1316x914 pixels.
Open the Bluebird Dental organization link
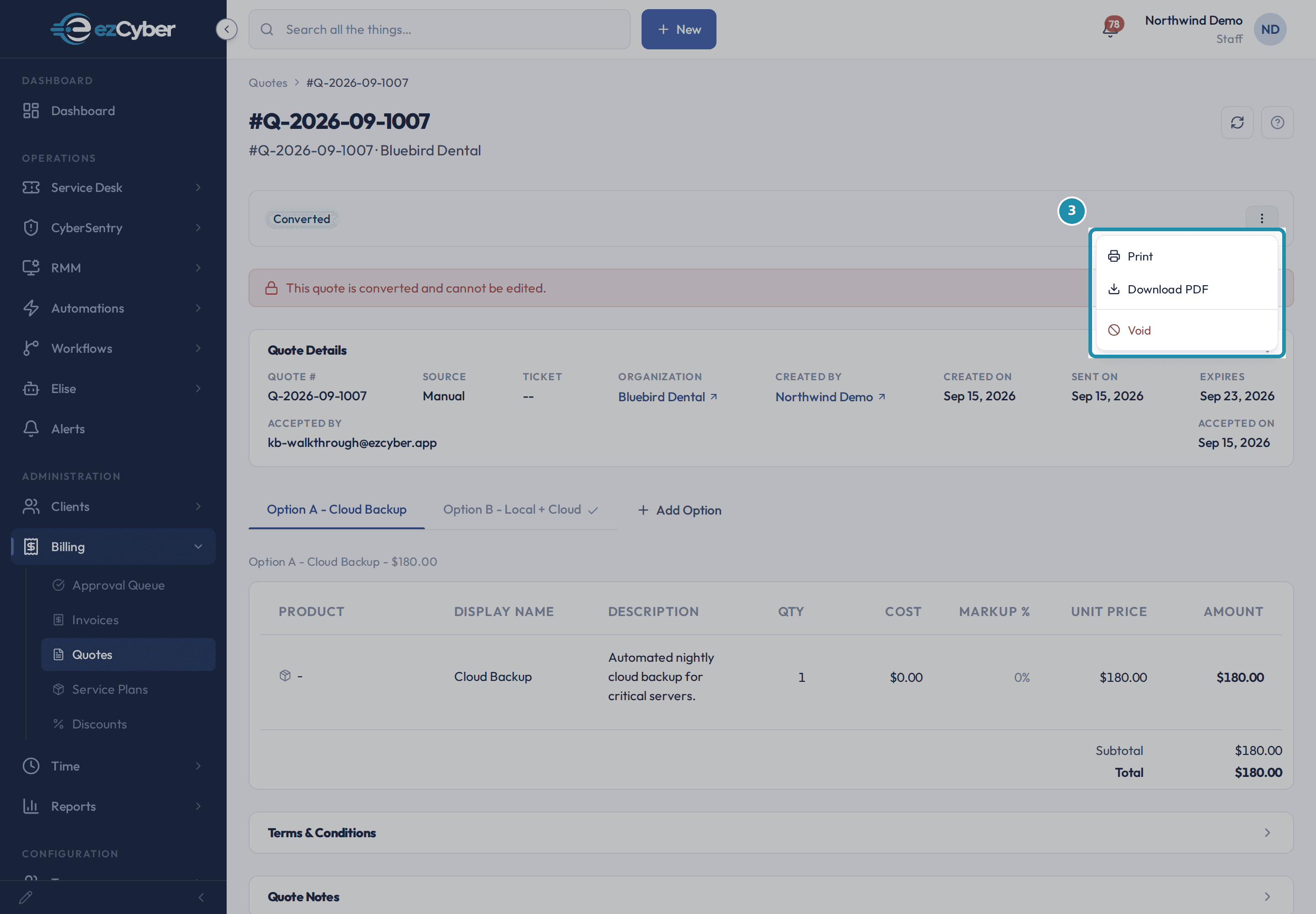point(662,397)
